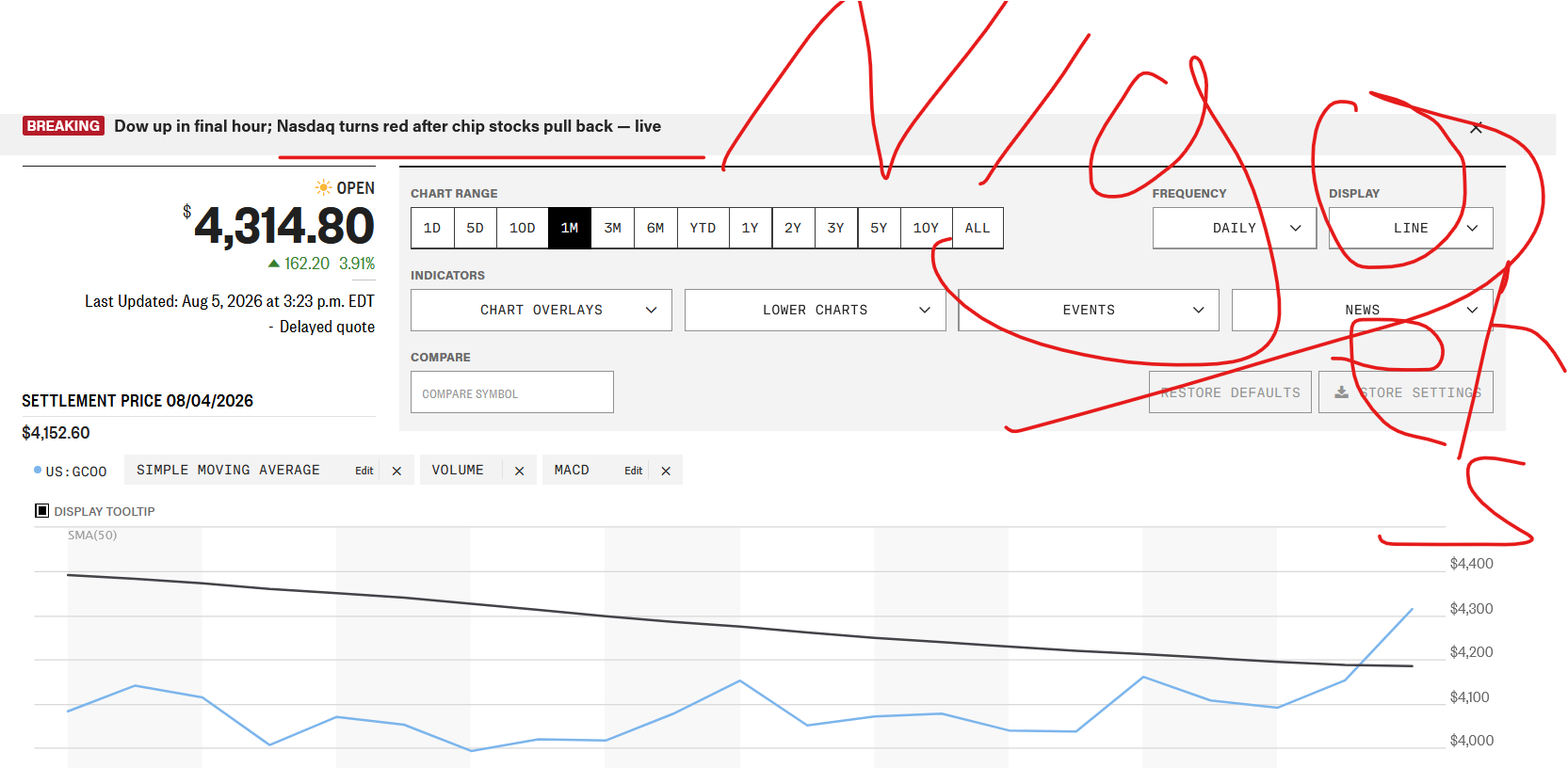
Task: Switch chart range to 6M
Action: click(x=655, y=228)
